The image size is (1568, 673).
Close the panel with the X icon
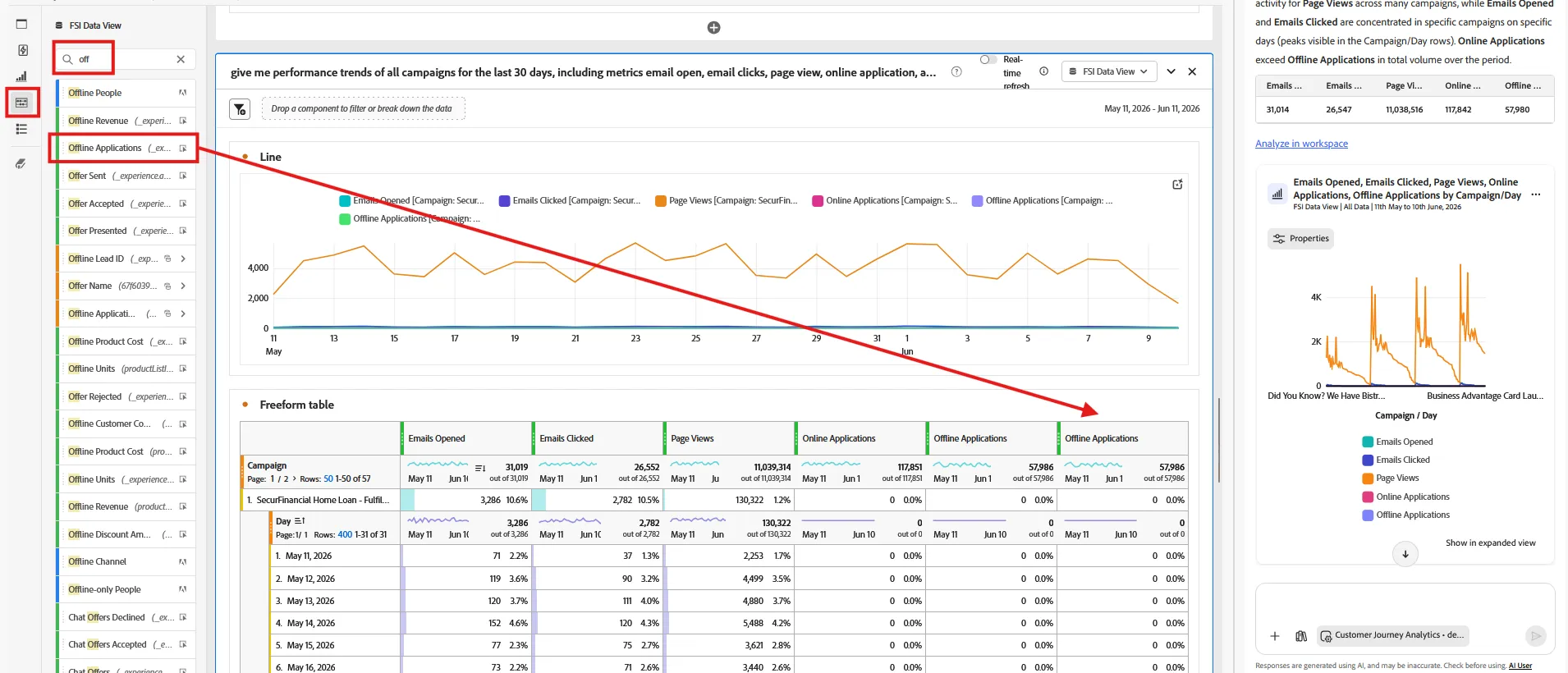[x=1192, y=71]
